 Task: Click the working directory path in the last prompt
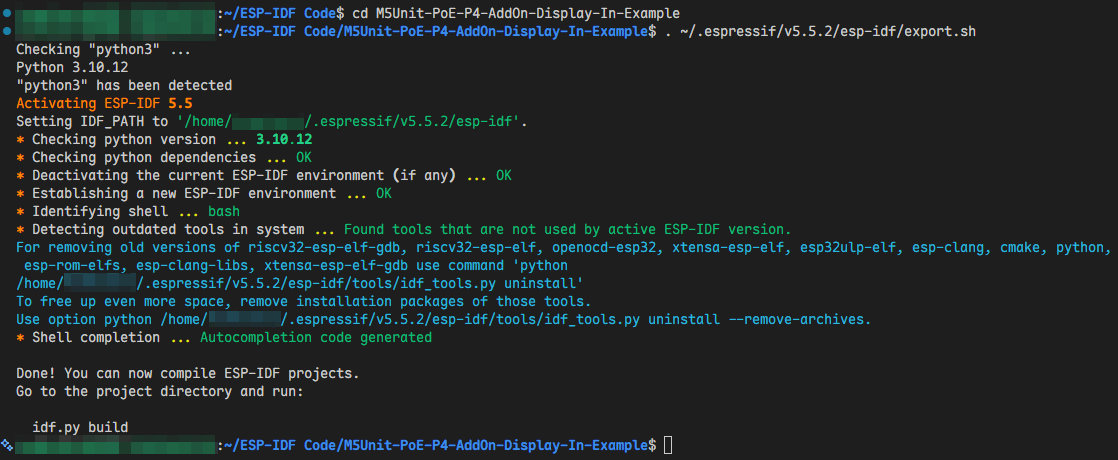[x=439, y=445]
